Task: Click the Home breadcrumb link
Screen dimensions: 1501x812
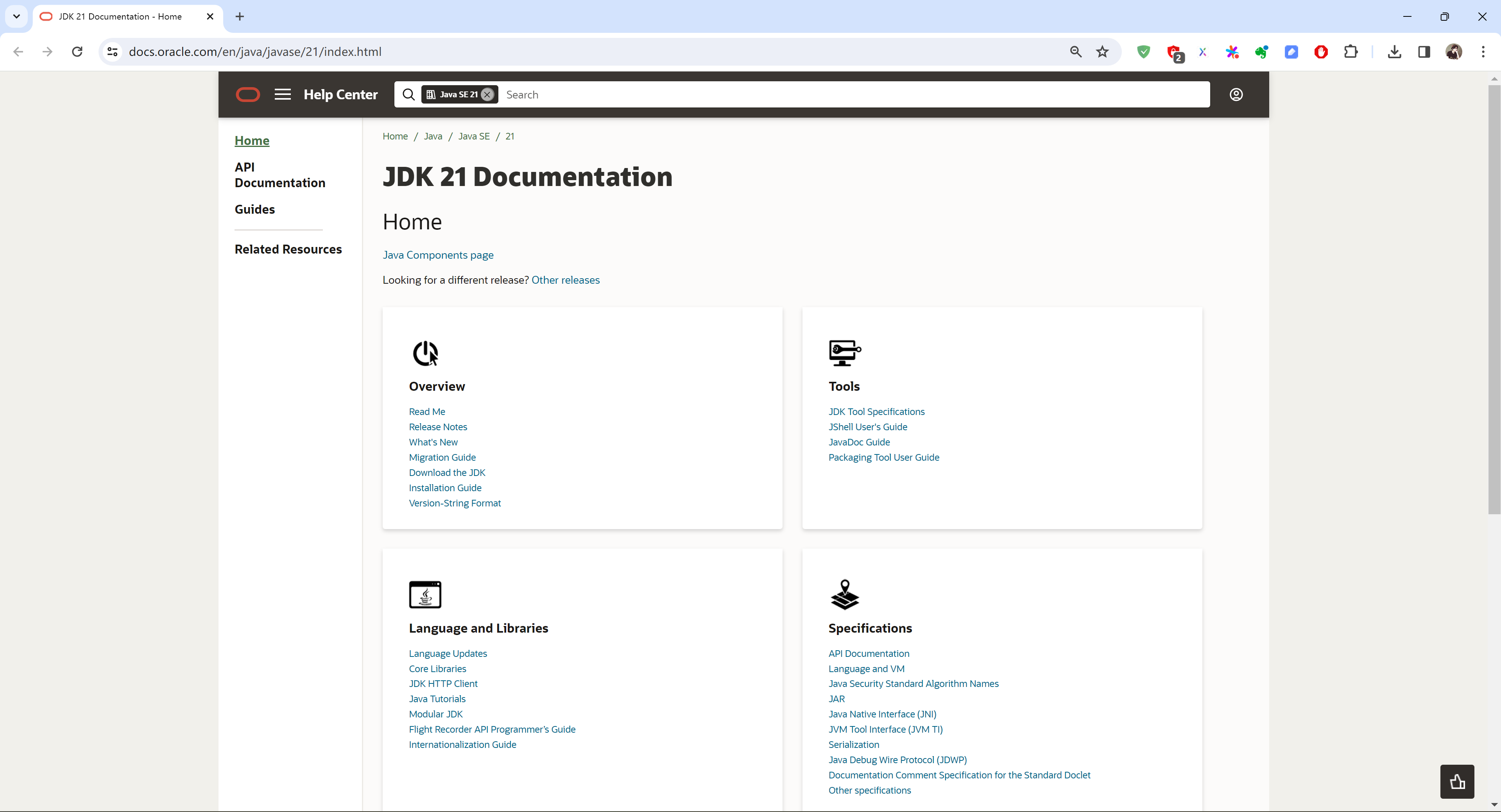Action: (x=395, y=136)
